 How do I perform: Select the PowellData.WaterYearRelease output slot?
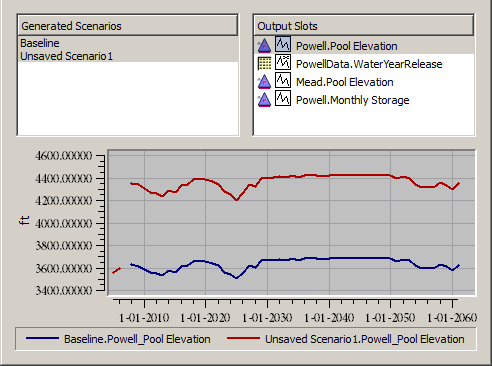364,64
